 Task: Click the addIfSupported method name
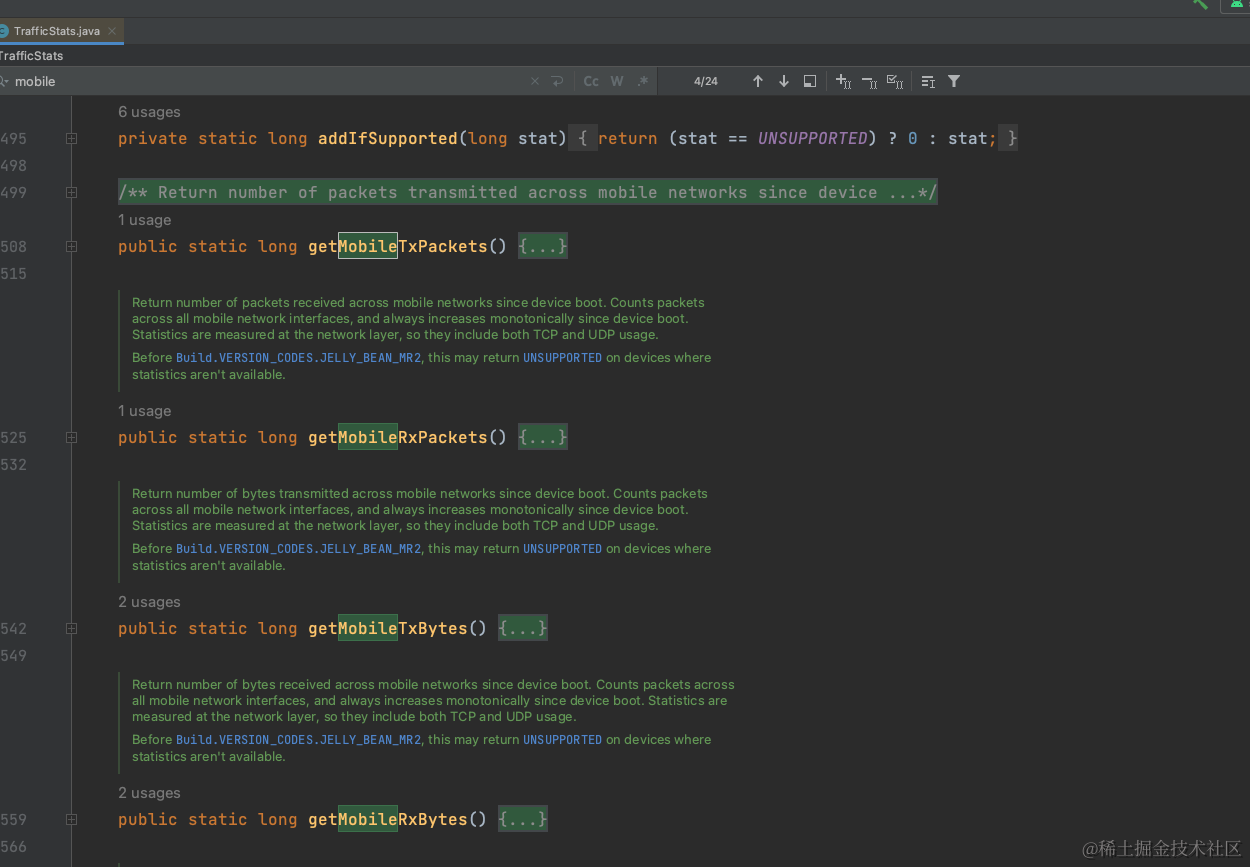387,138
